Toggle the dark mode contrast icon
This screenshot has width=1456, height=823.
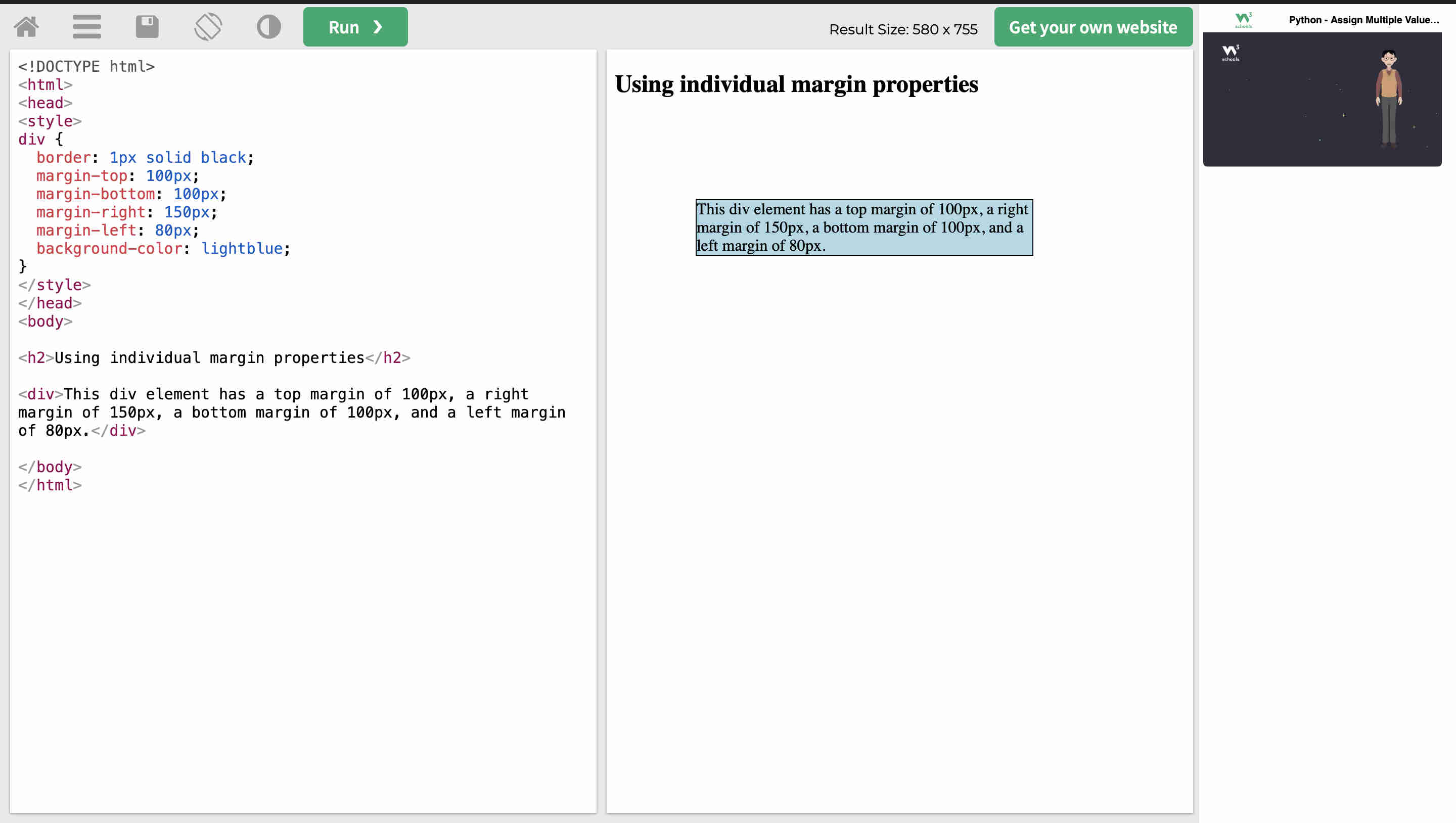[x=268, y=27]
